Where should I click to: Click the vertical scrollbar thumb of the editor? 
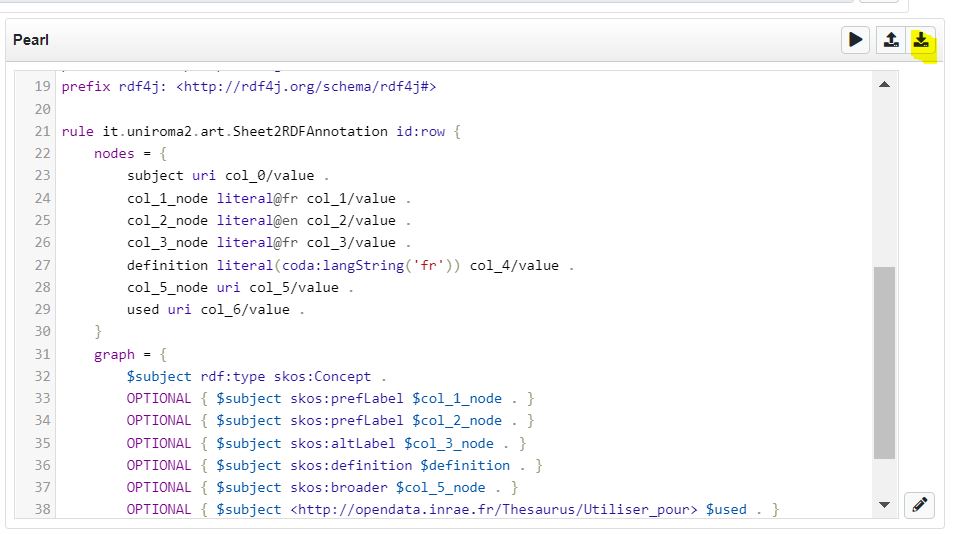tap(884, 362)
